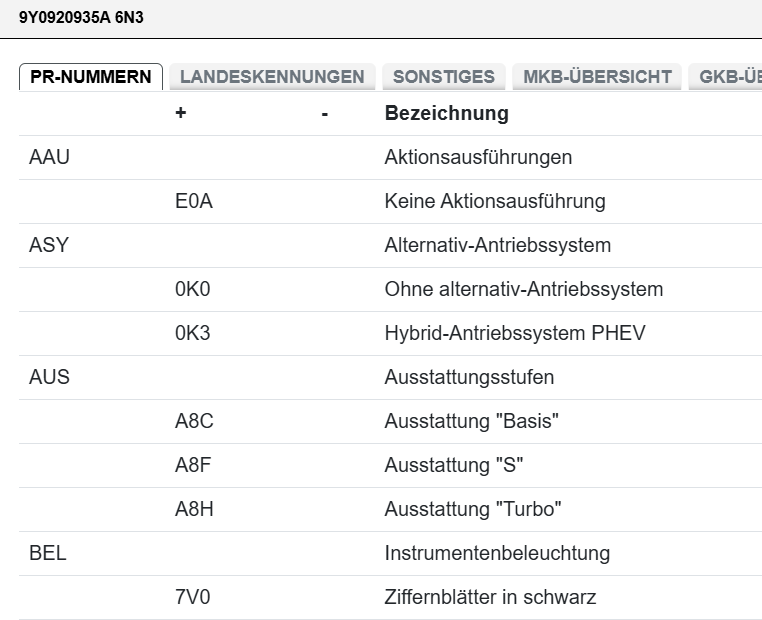This screenshot has height=620, width=762.
Task: Go to the MKB-ÜBERSICHT tab
Action: click(598, 77)
